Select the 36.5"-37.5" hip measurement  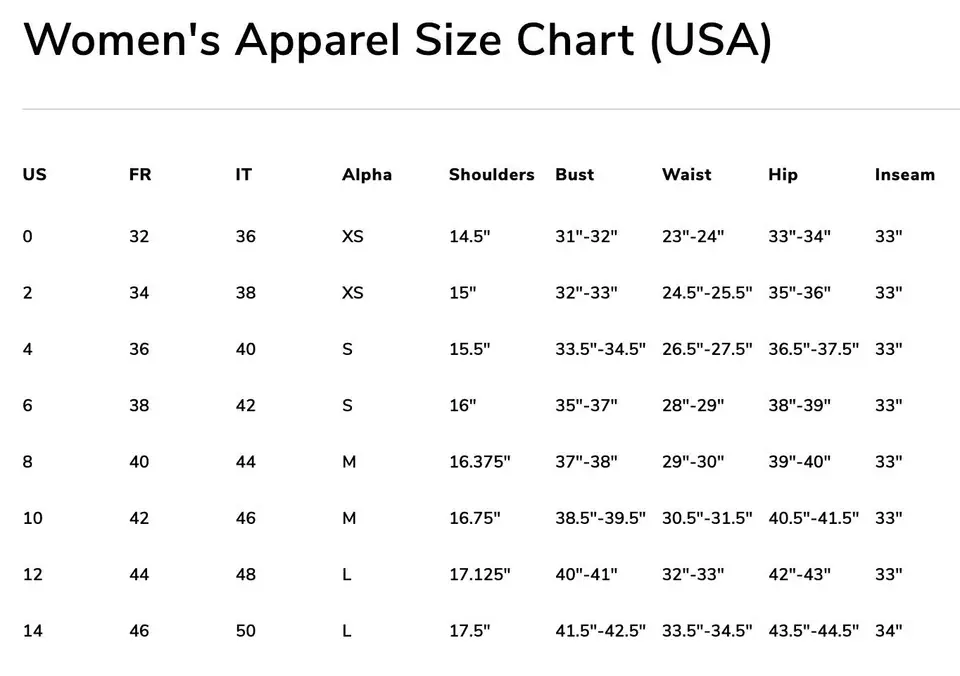pyautogui.click(x=813, y=349)
